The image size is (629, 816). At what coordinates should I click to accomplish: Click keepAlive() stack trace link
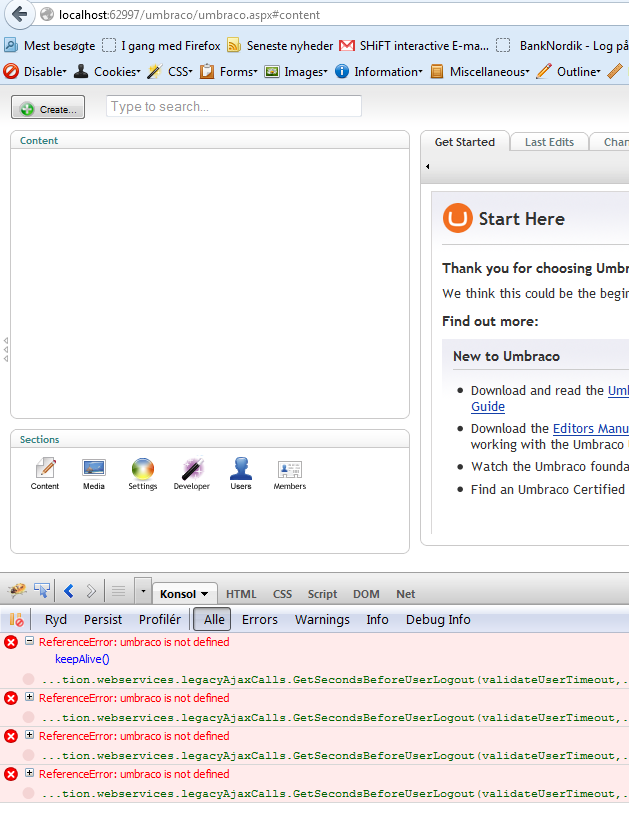coord(82,659)
